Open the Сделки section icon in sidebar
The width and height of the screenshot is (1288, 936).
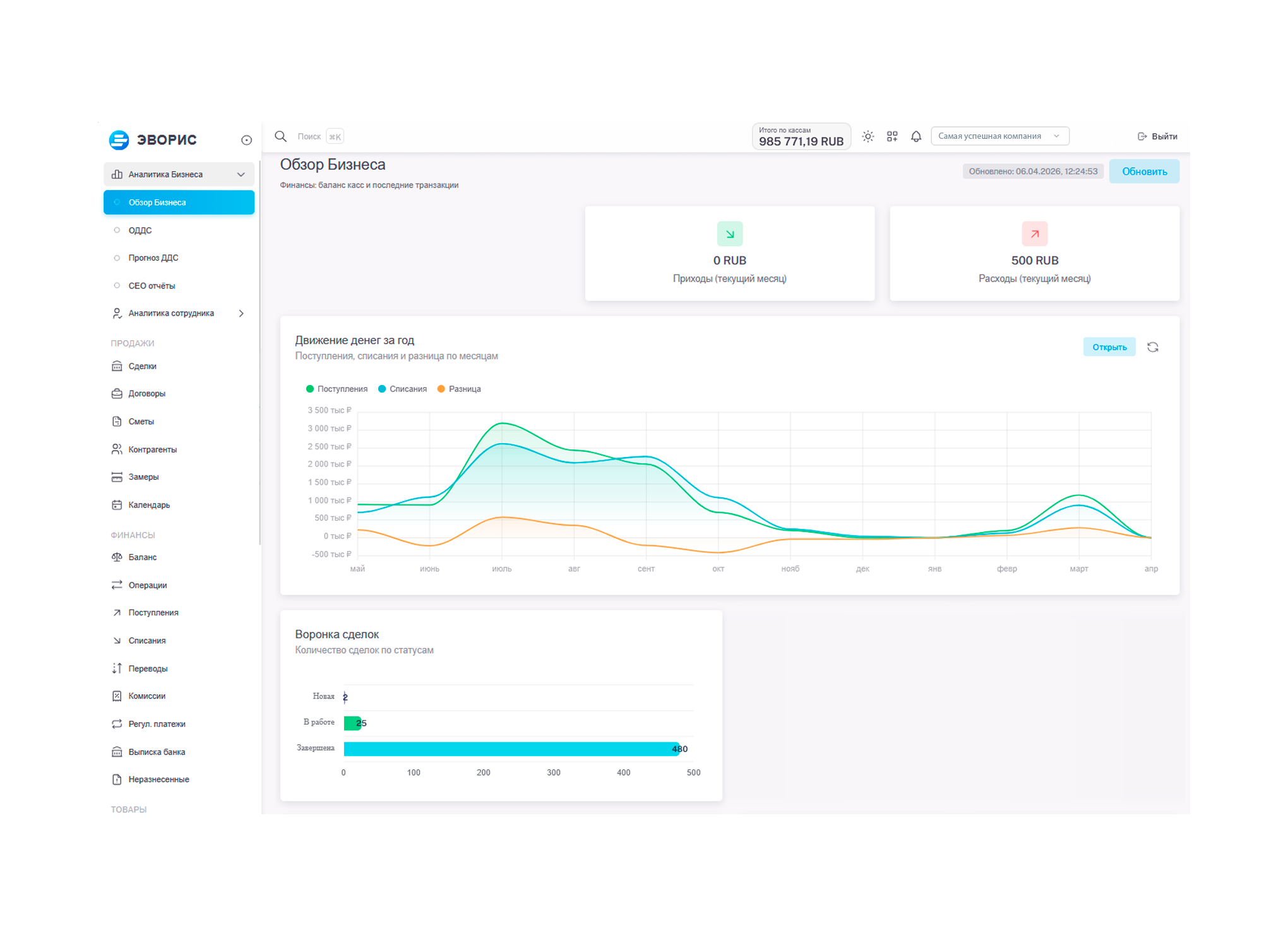(117, 366)
